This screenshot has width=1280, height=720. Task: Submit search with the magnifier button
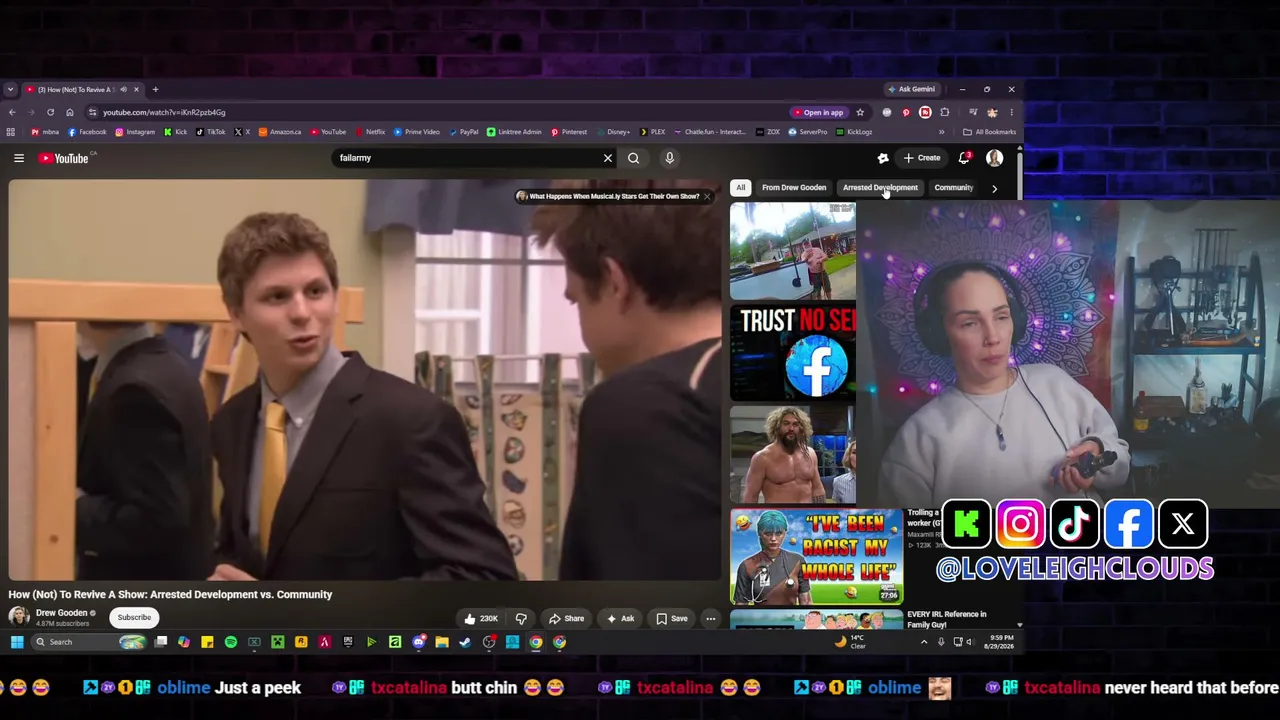click(633, 158)
